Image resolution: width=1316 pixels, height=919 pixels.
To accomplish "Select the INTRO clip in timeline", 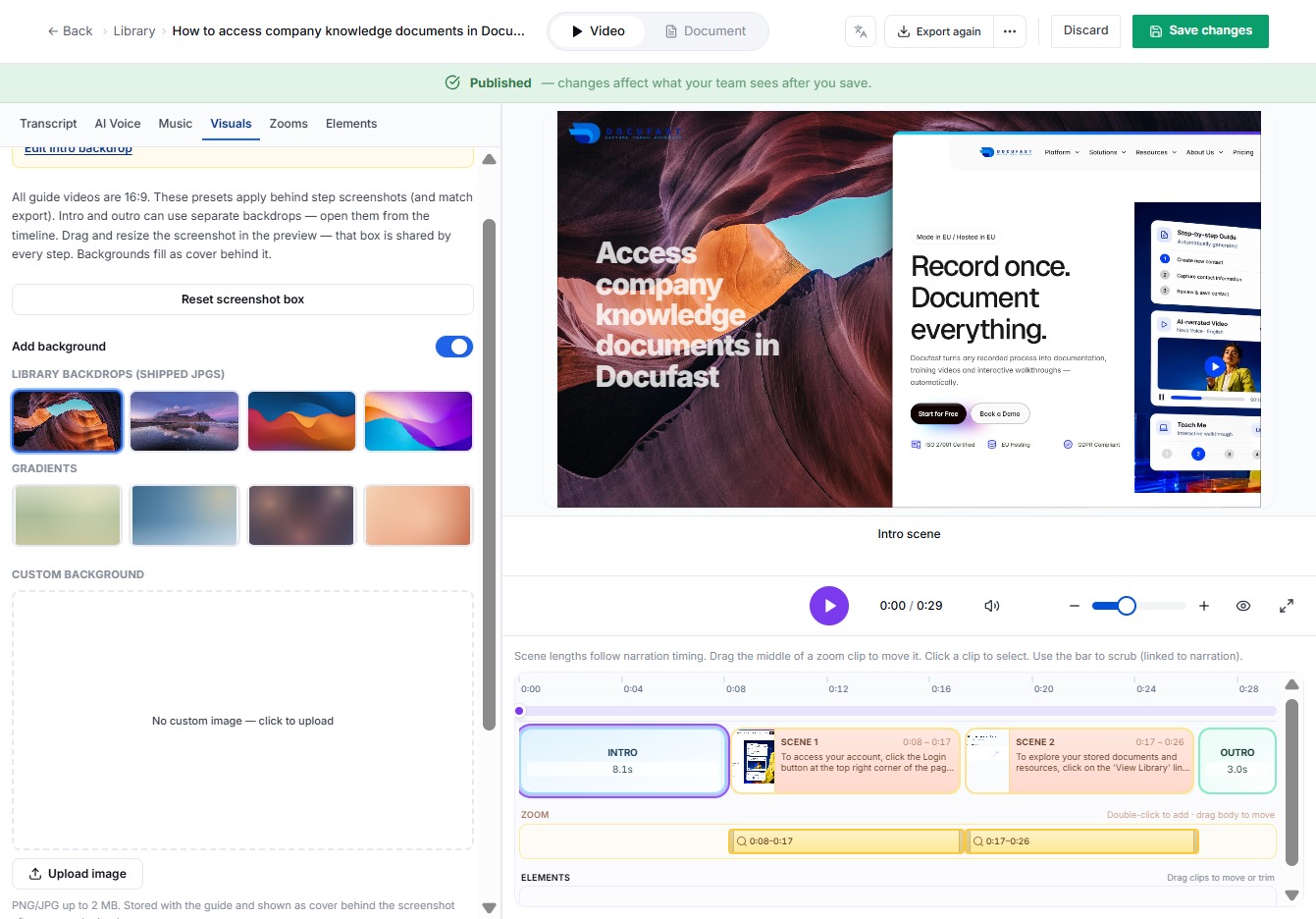I will 623,761.
